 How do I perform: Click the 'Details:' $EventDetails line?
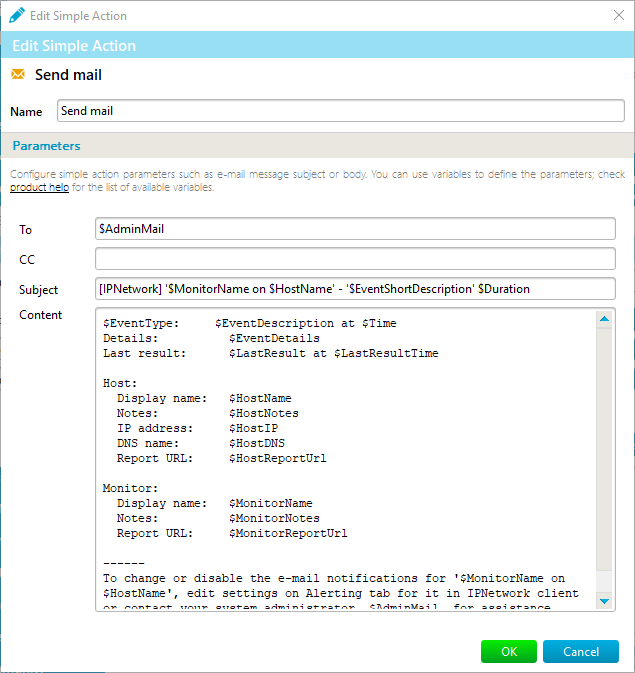point(211,338)
